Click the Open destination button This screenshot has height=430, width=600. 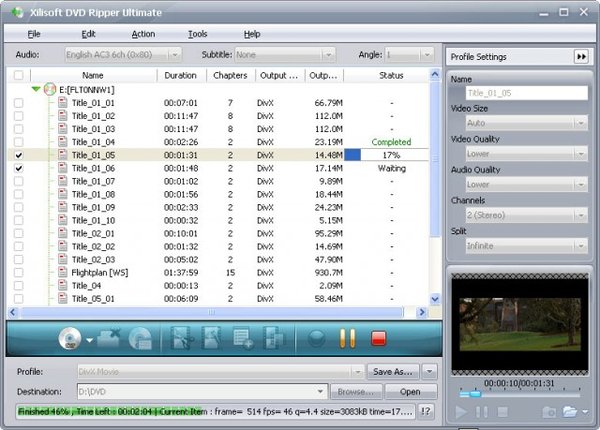410,391
